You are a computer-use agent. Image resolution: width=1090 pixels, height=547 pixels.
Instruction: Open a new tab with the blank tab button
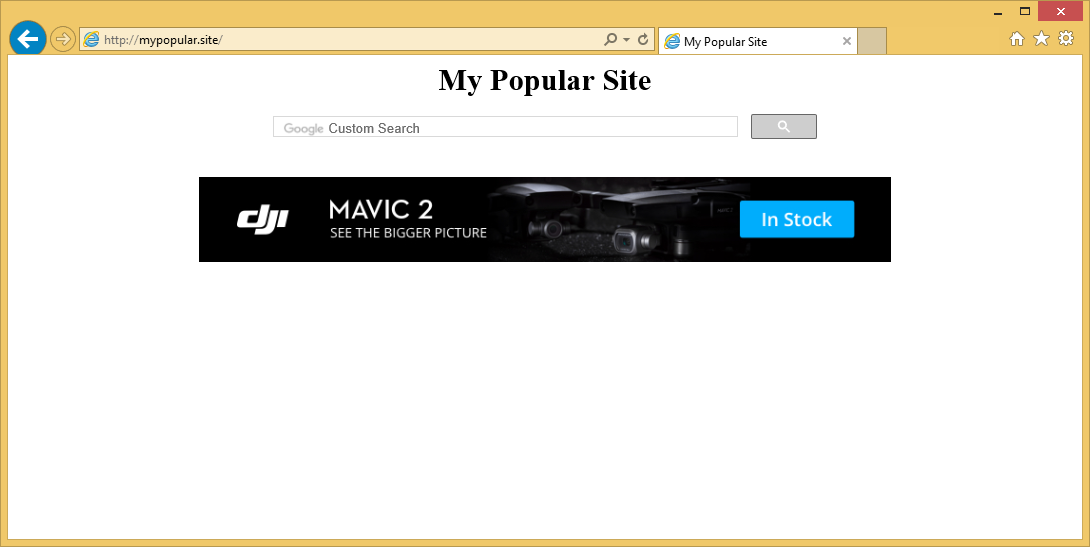[872, 41]
